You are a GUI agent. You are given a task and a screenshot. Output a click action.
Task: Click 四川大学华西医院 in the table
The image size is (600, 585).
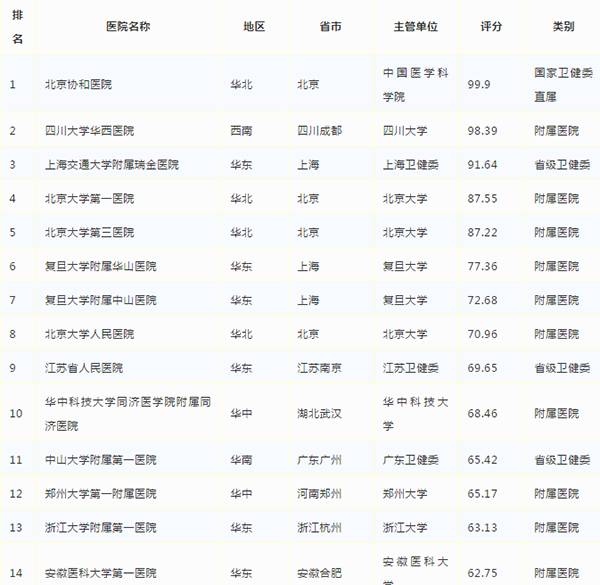[x=89, y=131]
